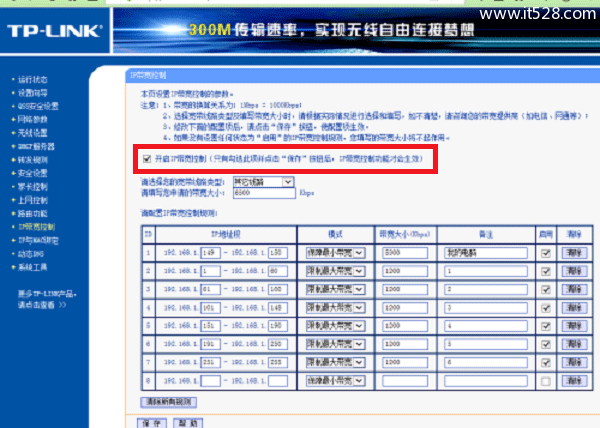Uncheck the enable checkbox for rule 6
Viewport: 600px width, 428px height.
pyautogui.click(x=546, y=345)
